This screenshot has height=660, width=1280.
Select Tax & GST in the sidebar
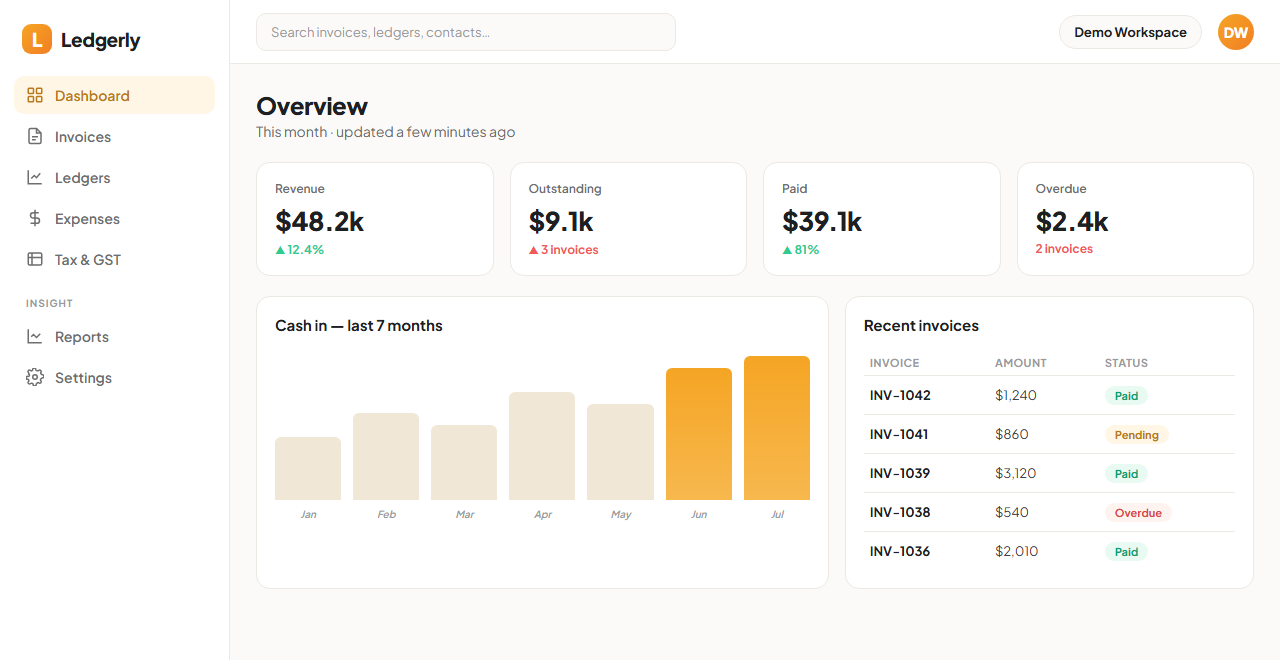[115, 259]
